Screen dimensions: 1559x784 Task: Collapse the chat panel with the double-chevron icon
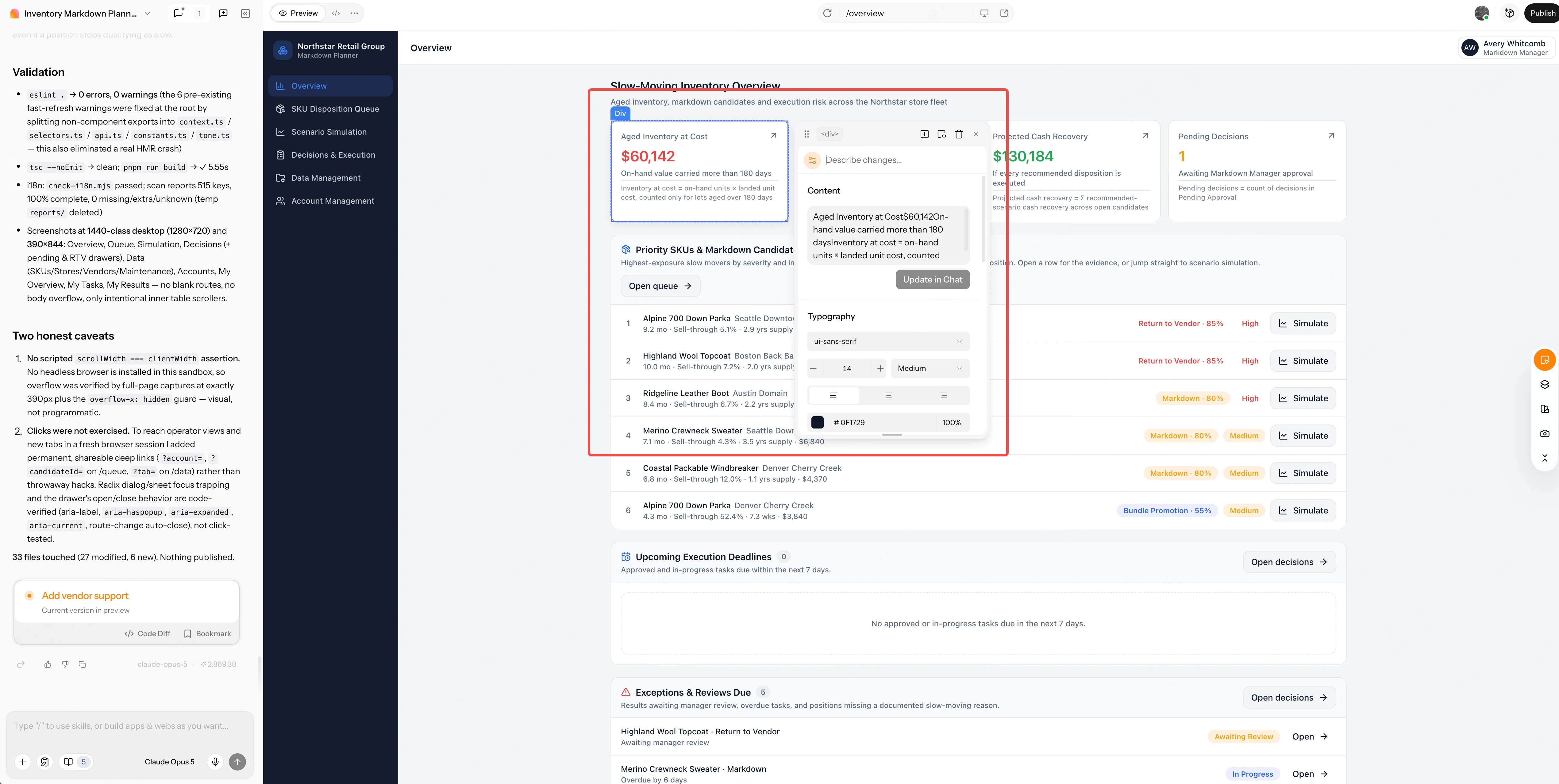(x=246, y=13)
